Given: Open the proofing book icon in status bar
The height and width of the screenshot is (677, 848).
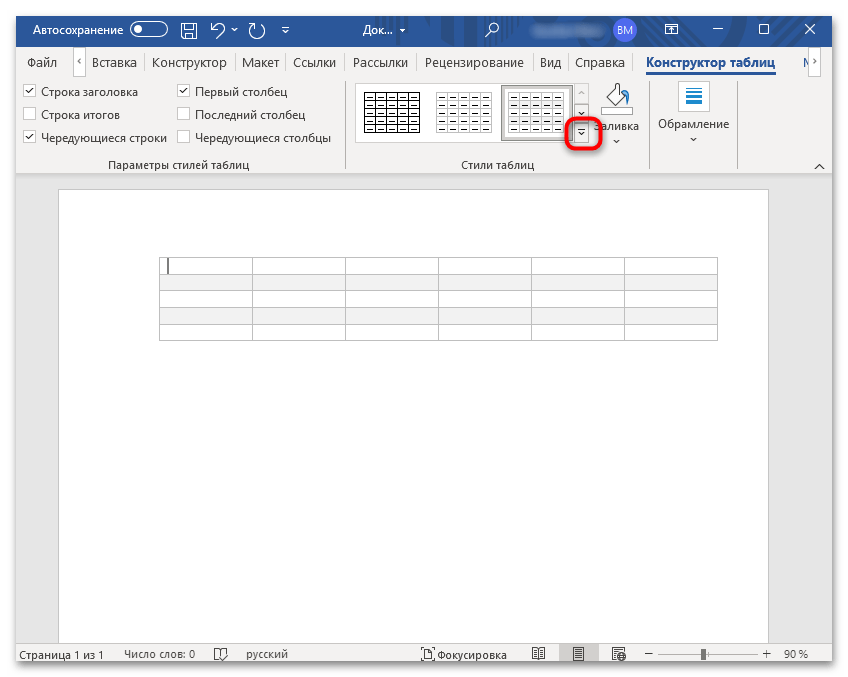Looking at the screenshot, I should 221,654.
